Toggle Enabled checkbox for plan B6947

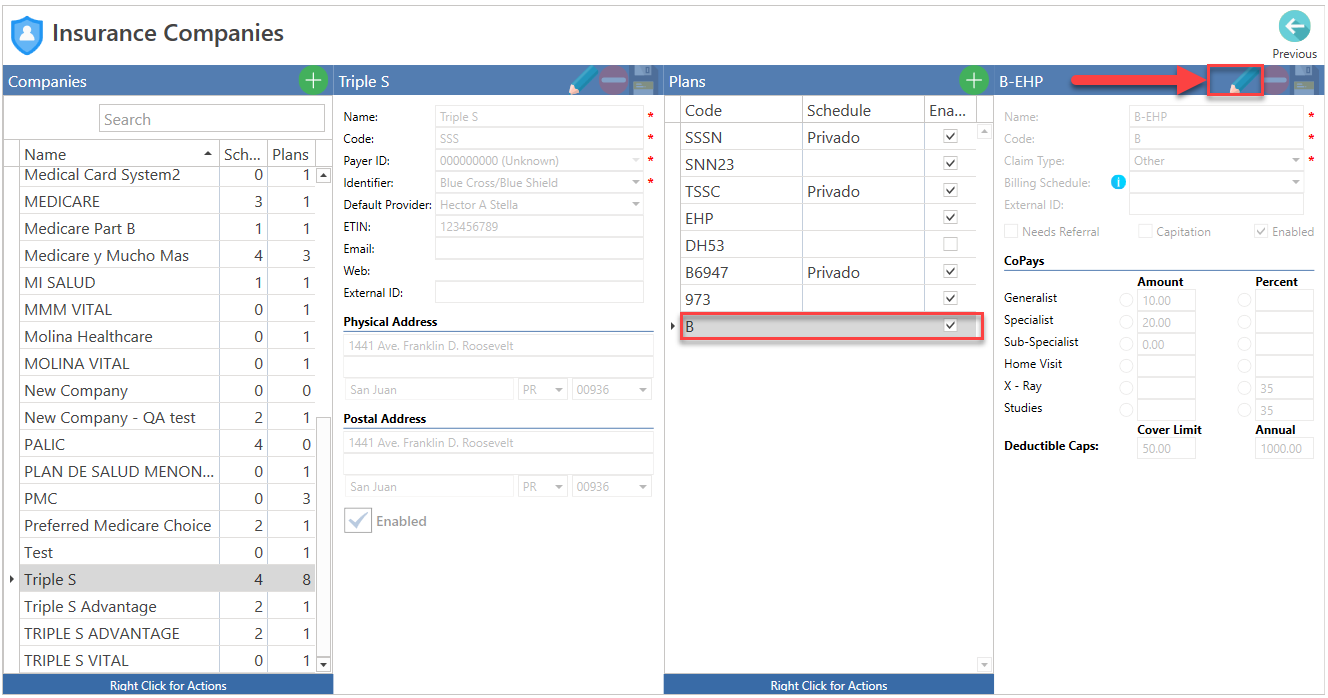coord(950,271)
